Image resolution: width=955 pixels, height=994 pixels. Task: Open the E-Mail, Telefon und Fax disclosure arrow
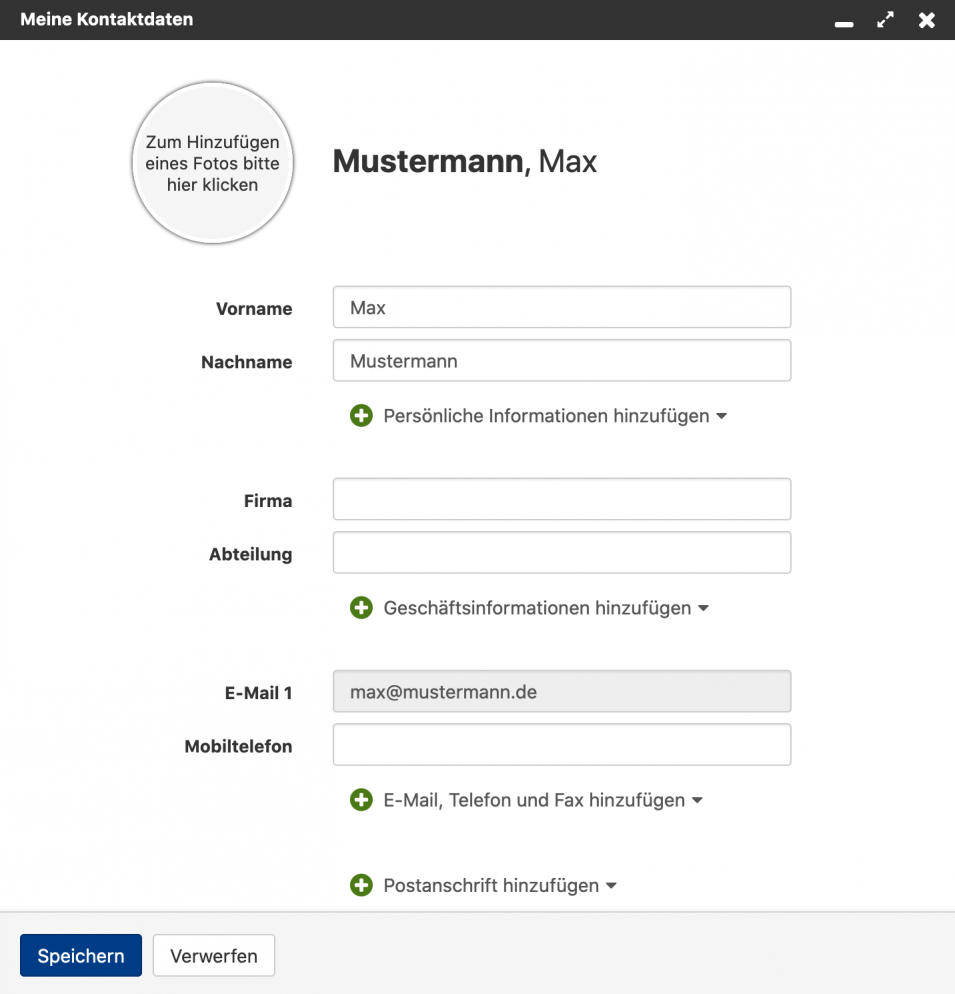tap(698, 800)
